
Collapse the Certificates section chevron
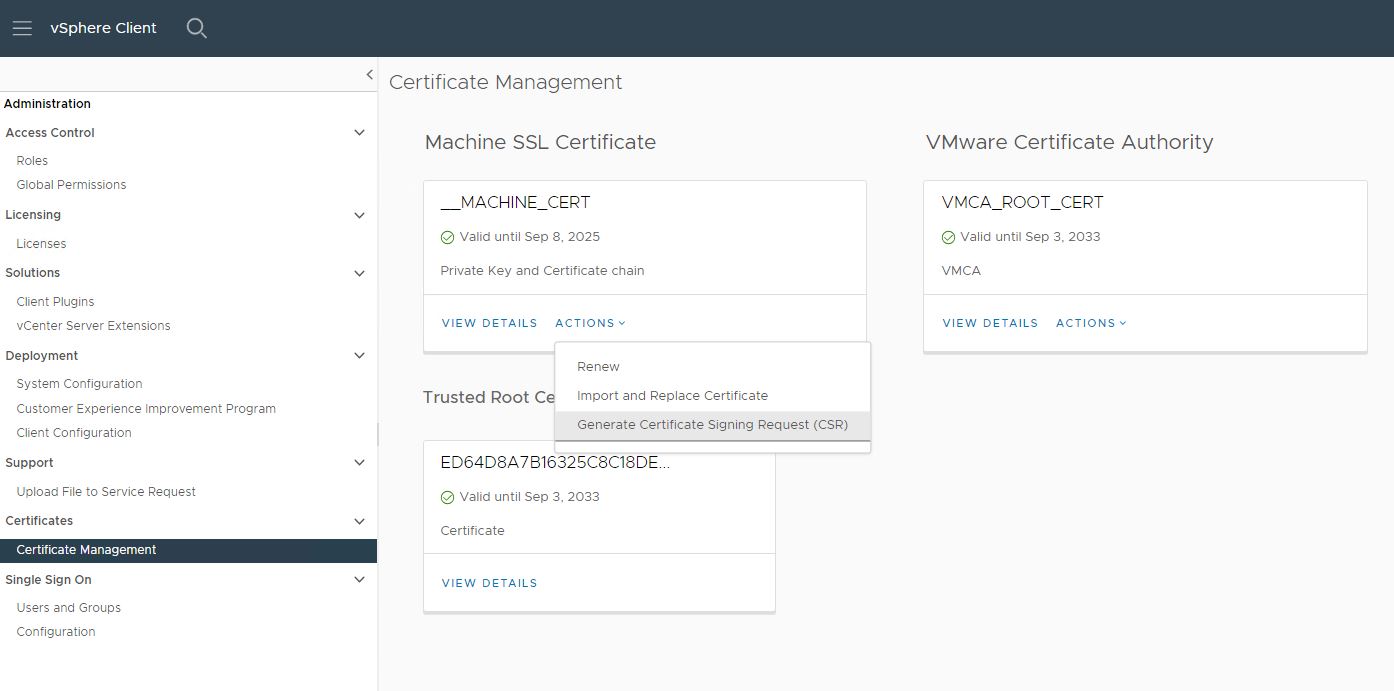pos(359,520)
